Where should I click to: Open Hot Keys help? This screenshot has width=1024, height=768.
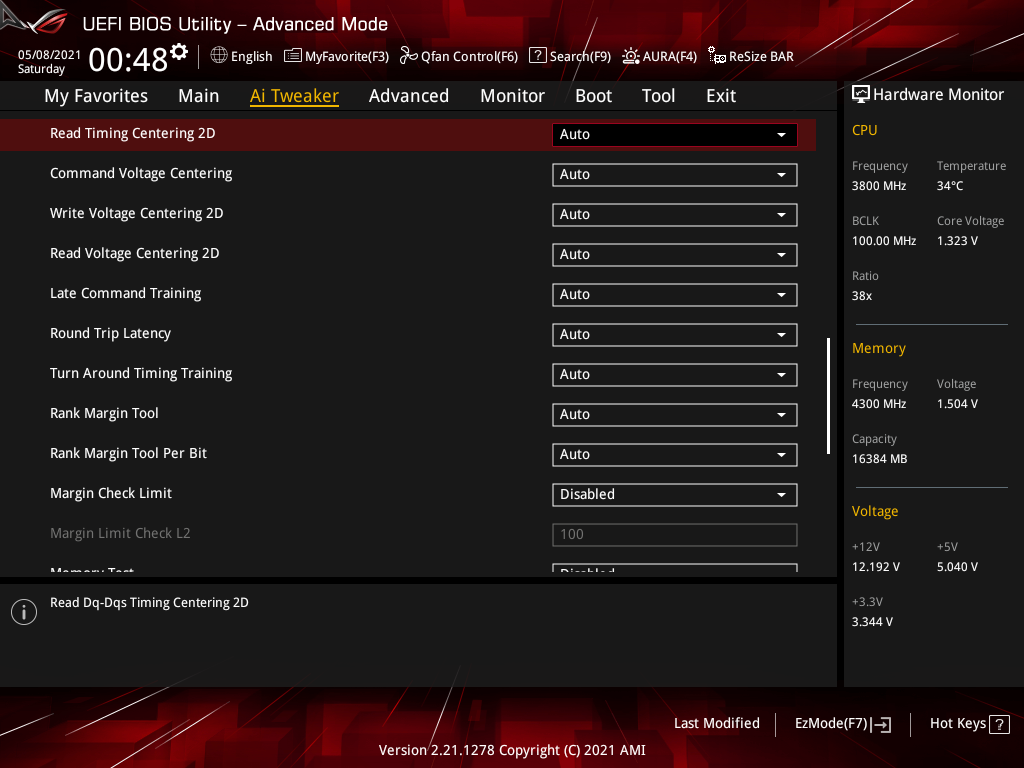click(970, 724)
